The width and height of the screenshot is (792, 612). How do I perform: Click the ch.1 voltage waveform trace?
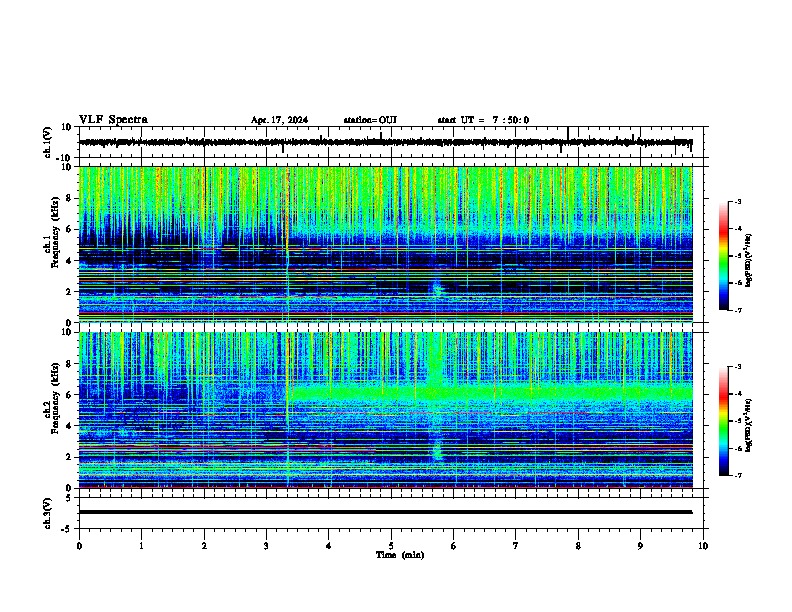385,142
